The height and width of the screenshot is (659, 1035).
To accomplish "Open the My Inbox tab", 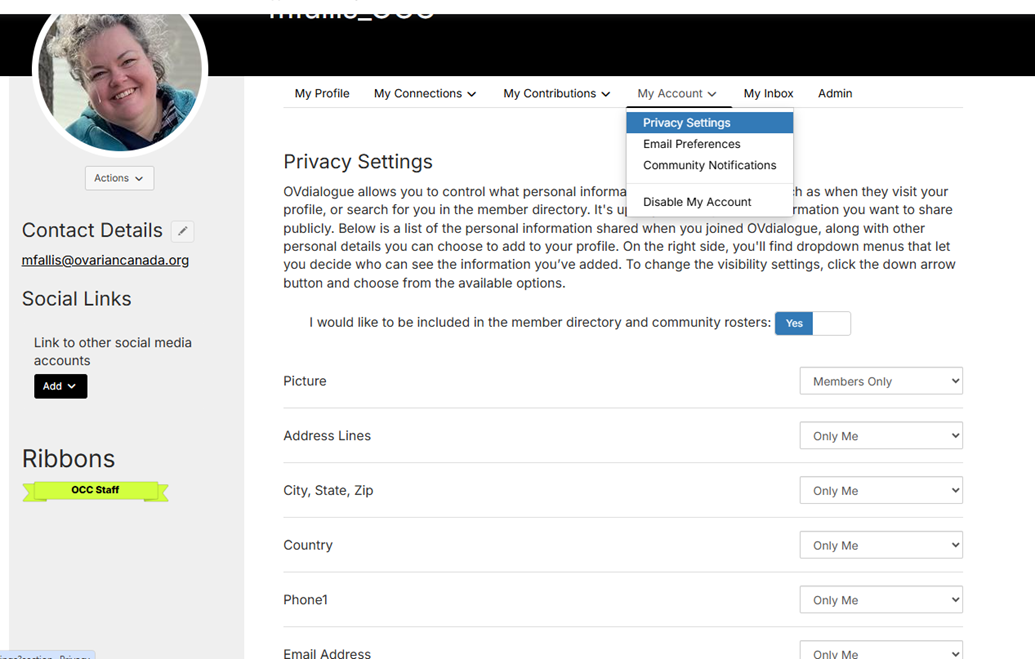I will (768, 93).
